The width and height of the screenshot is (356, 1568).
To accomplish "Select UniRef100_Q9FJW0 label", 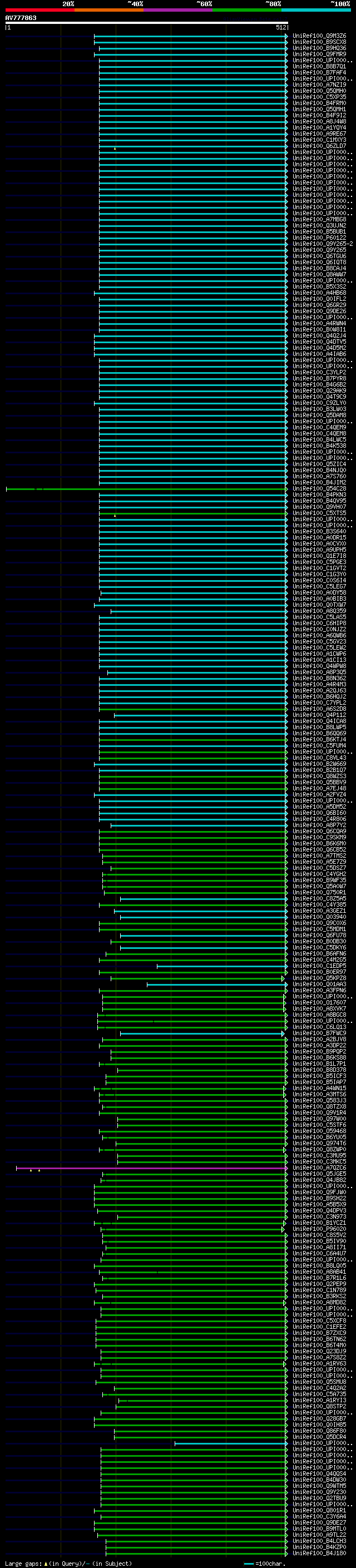I will (319, 1192).
